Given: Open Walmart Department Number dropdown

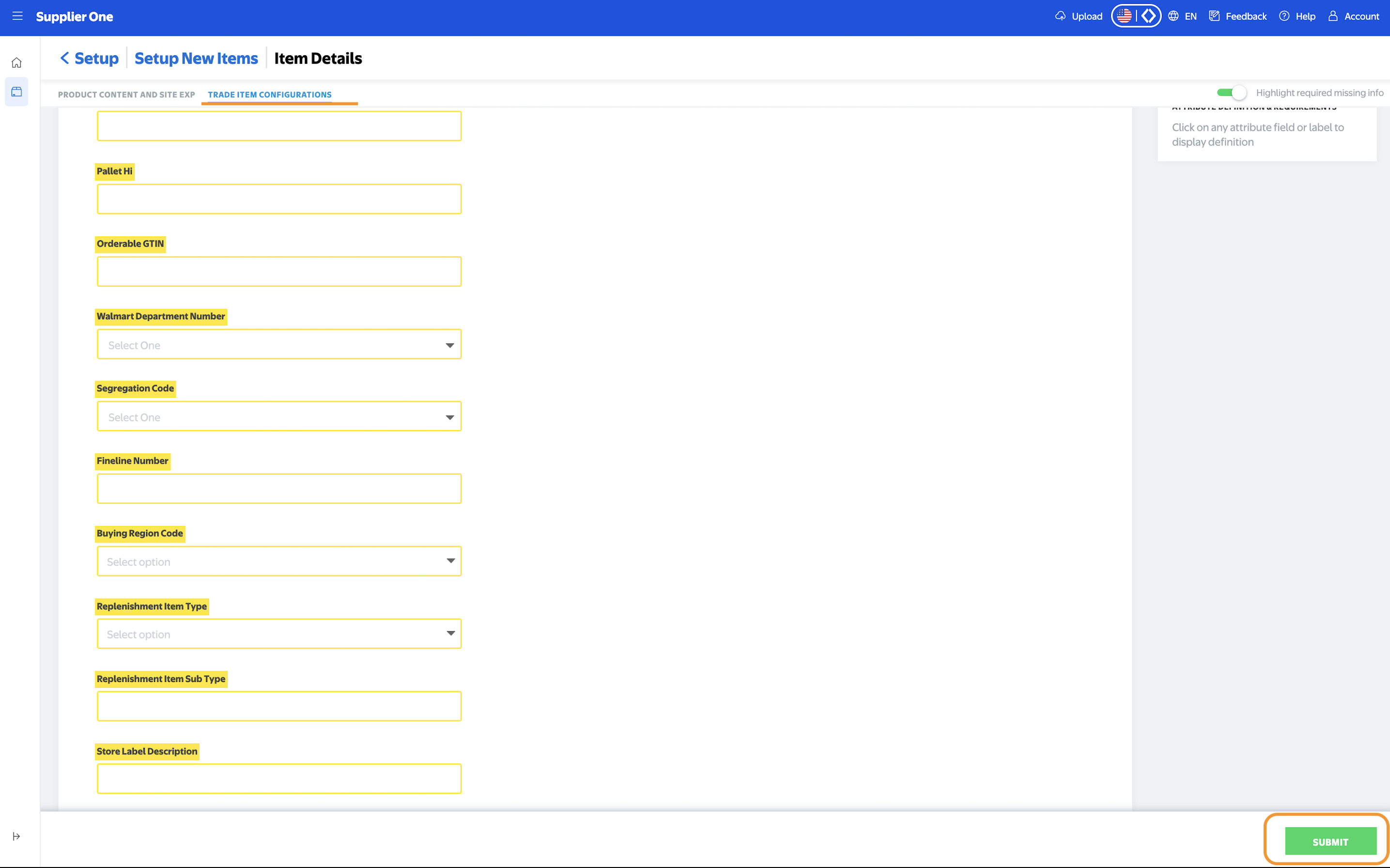Looking at the screenshot, I should [x=279, y=344].
